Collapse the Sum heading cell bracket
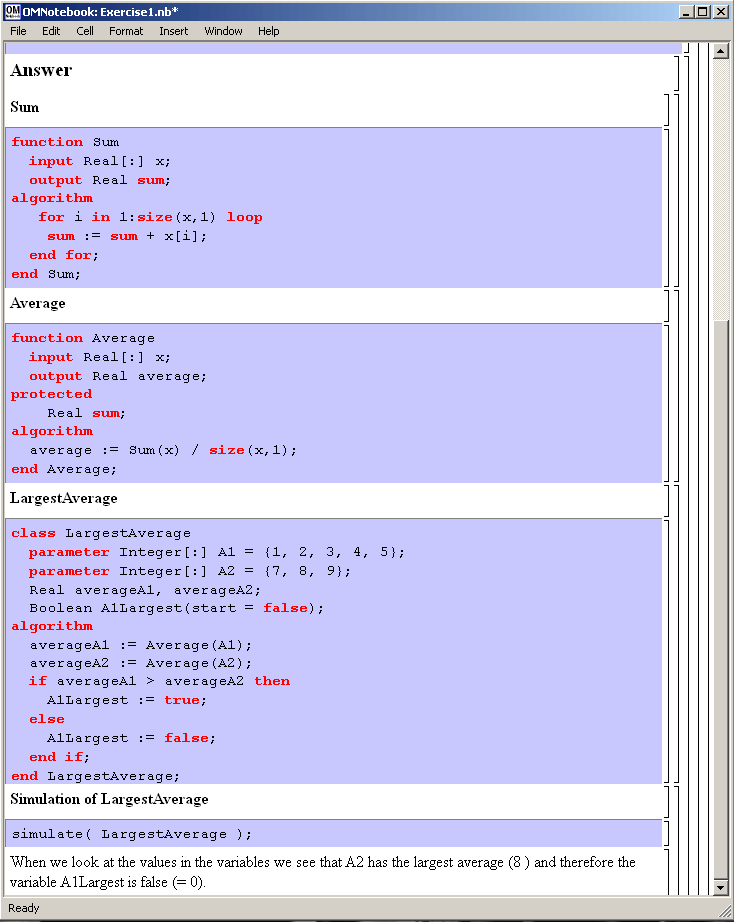Image resolution: width=734 pixels, height=922 pixels. coord(668,108)
